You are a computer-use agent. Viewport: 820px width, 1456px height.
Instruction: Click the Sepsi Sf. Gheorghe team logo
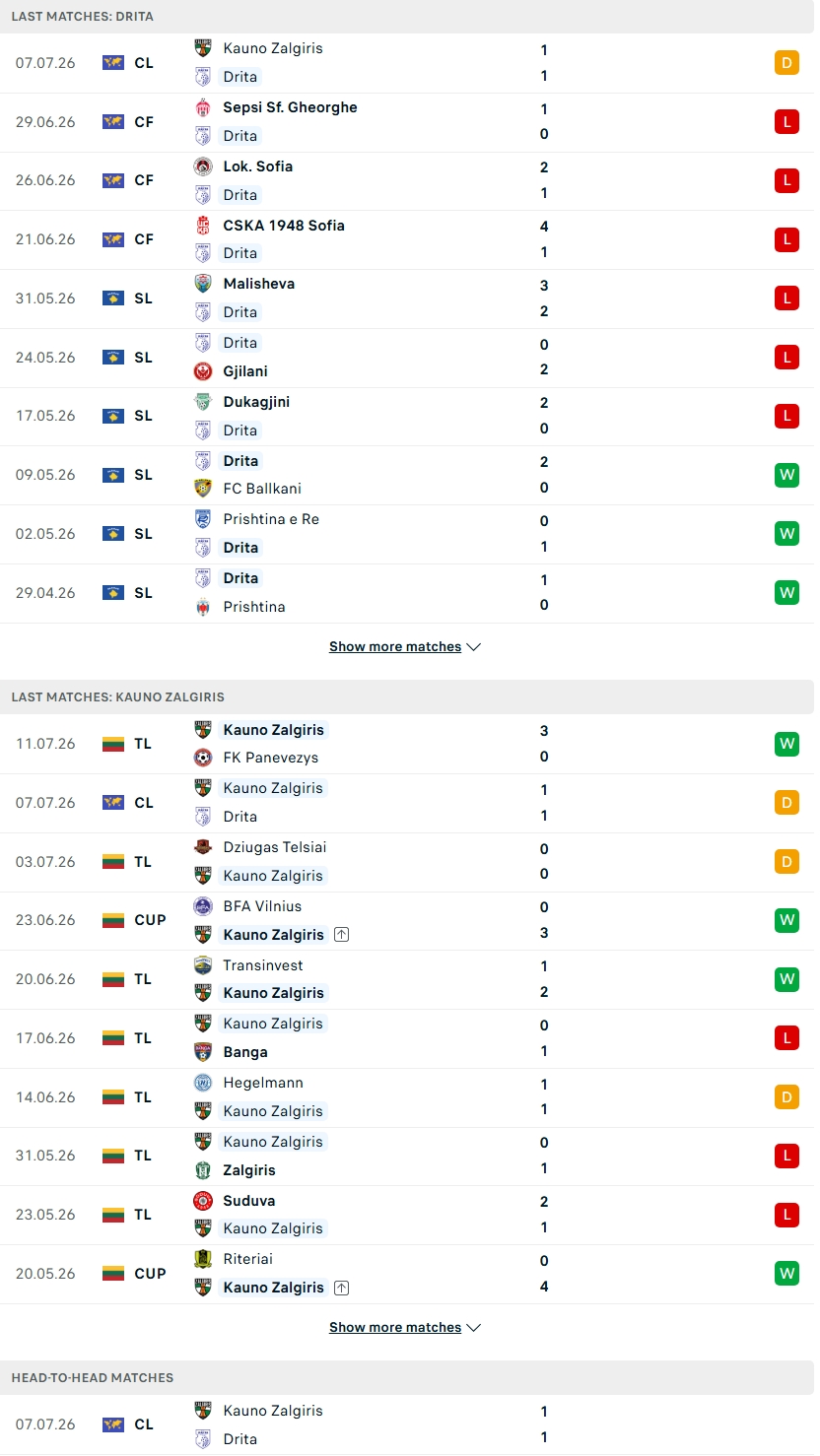tap(203, 107)
